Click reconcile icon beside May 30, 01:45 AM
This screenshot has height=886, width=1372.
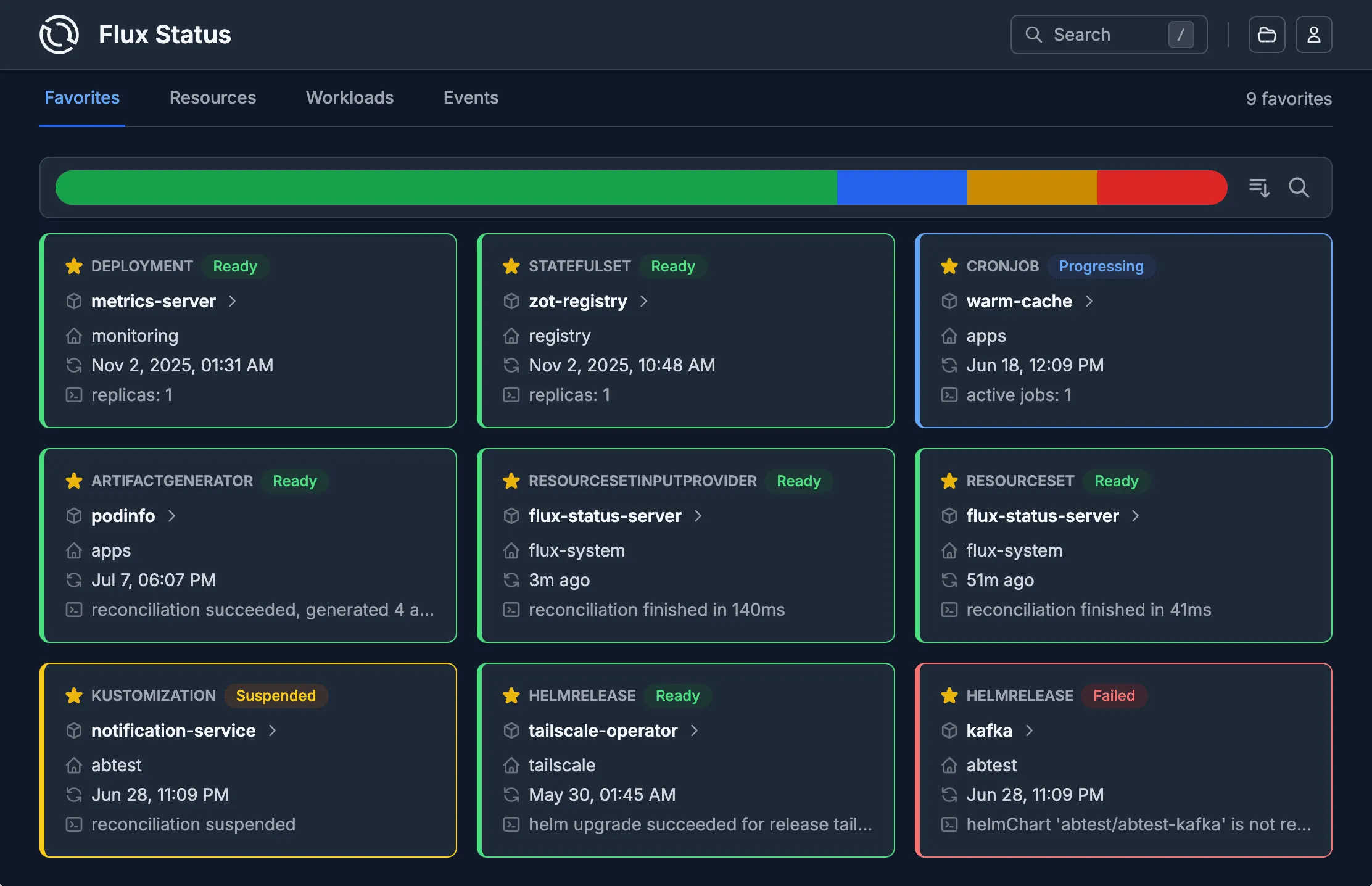pyautogui.click(x=511, y=795)
